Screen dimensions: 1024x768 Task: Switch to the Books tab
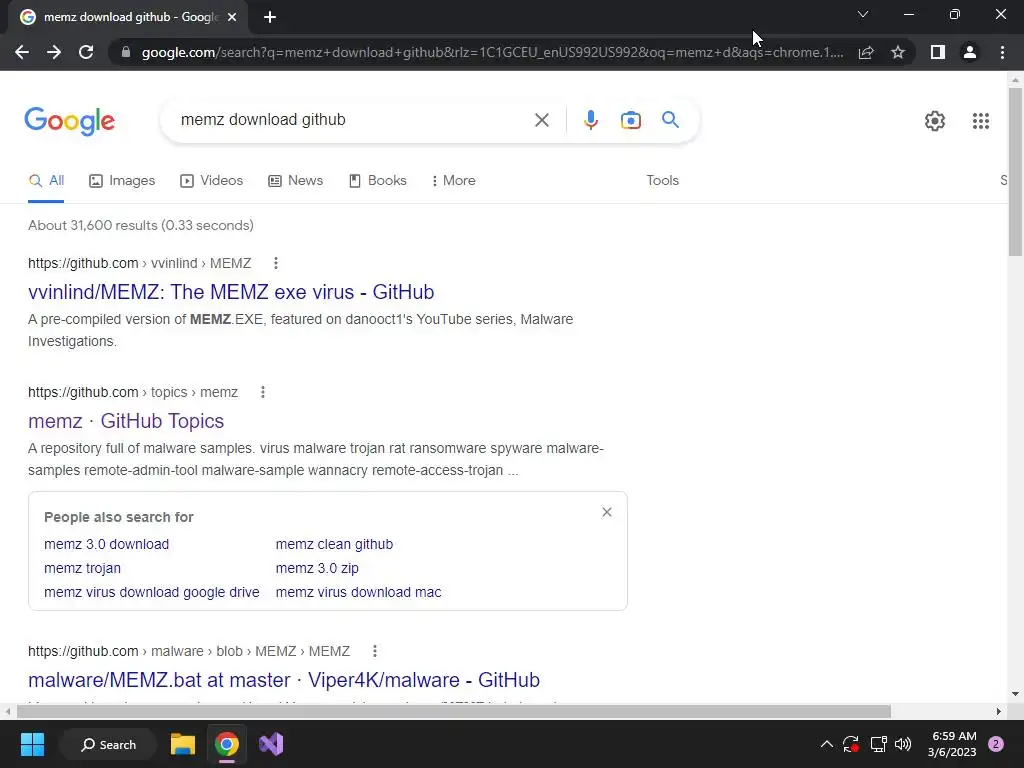click(x=377, y=181)
